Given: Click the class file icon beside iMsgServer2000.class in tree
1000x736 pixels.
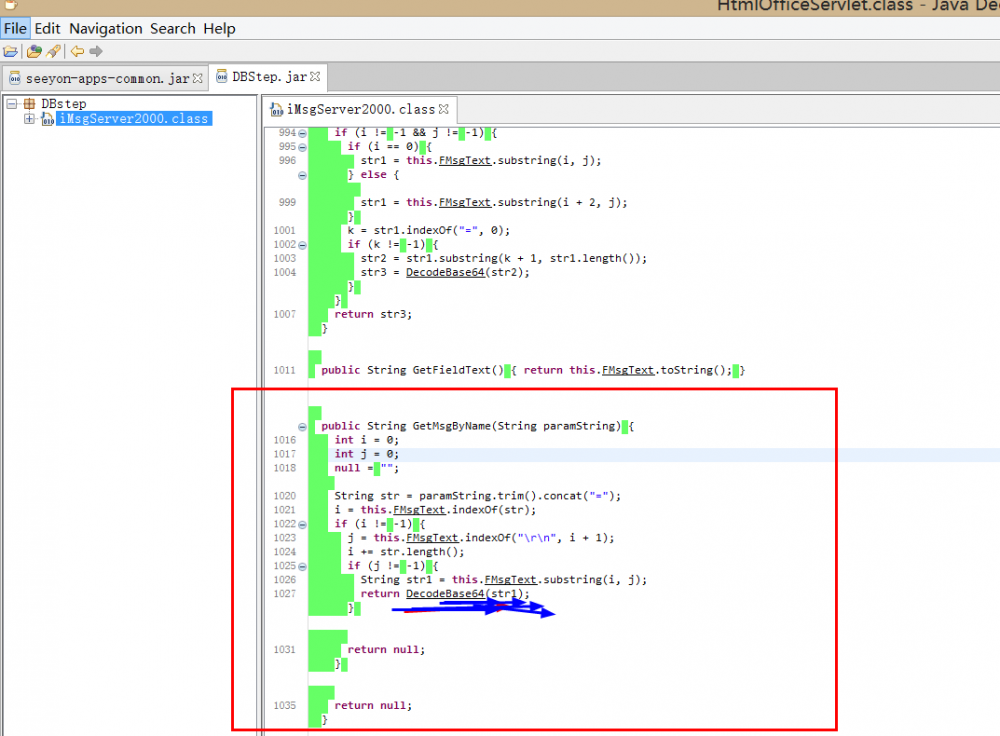Looking at the screenshot, I should click(x=47, y=119).
